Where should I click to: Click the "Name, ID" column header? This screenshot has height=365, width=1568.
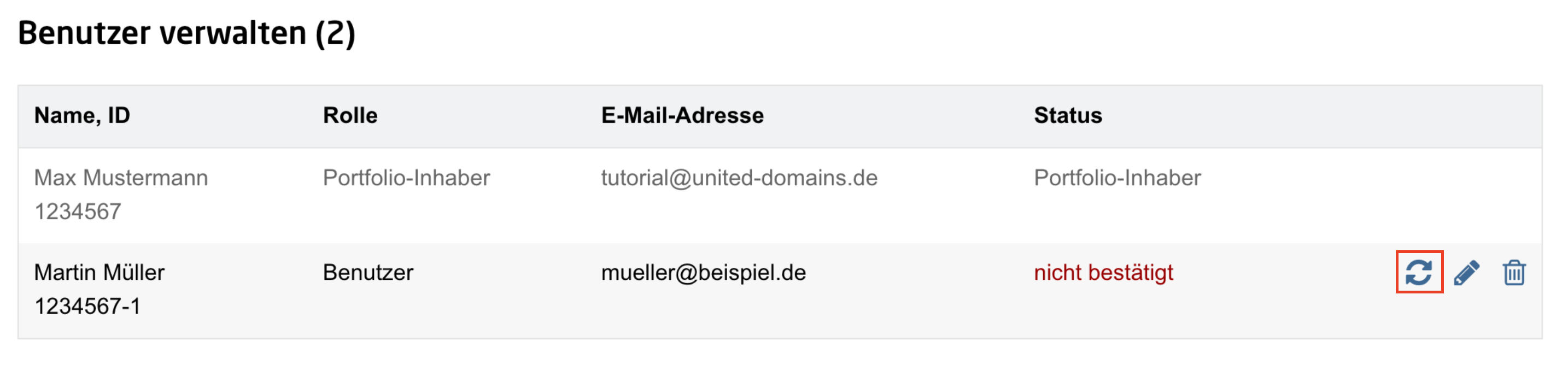[x=82, y=115]
